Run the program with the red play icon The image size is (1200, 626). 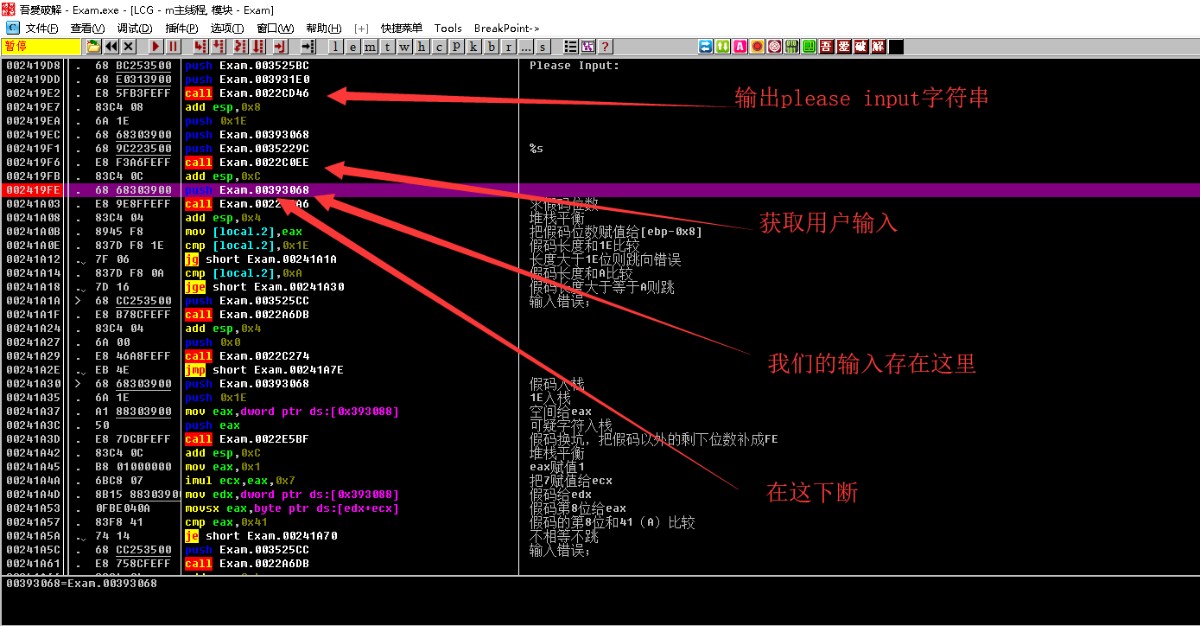[156, 46]
